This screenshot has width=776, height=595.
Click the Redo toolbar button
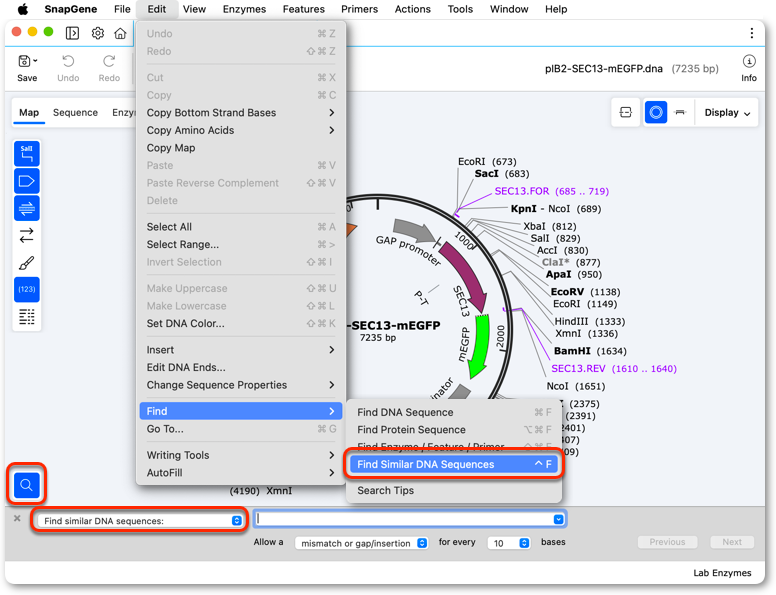(109, 68)
